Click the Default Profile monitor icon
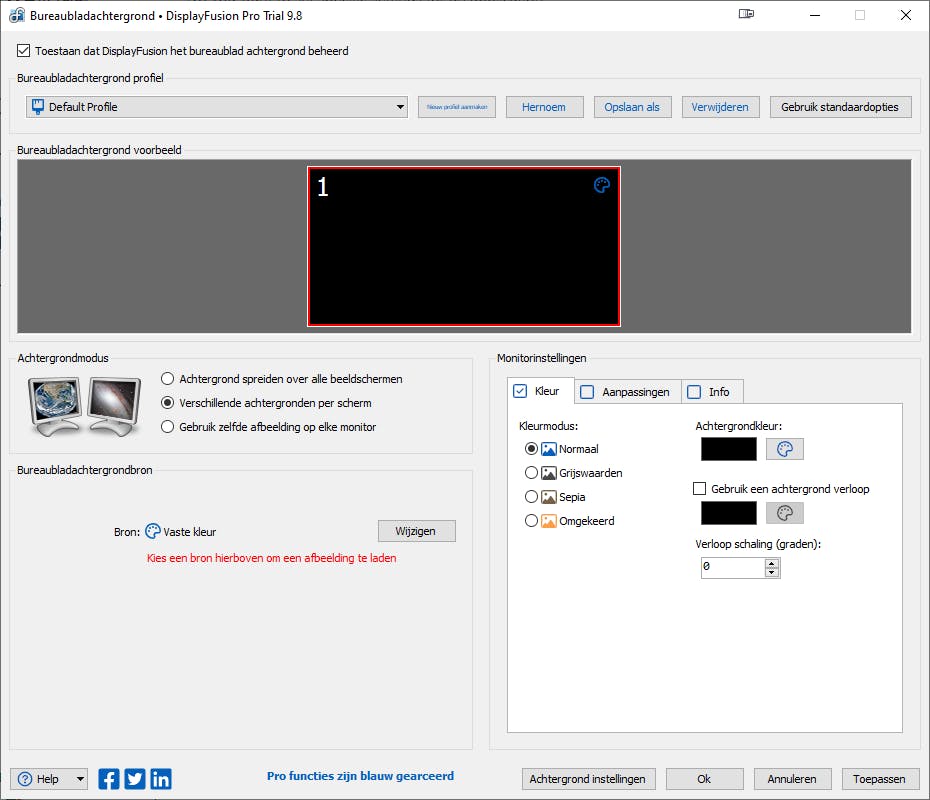This screenshot has height=800, width=930. [x=37, y=107]
